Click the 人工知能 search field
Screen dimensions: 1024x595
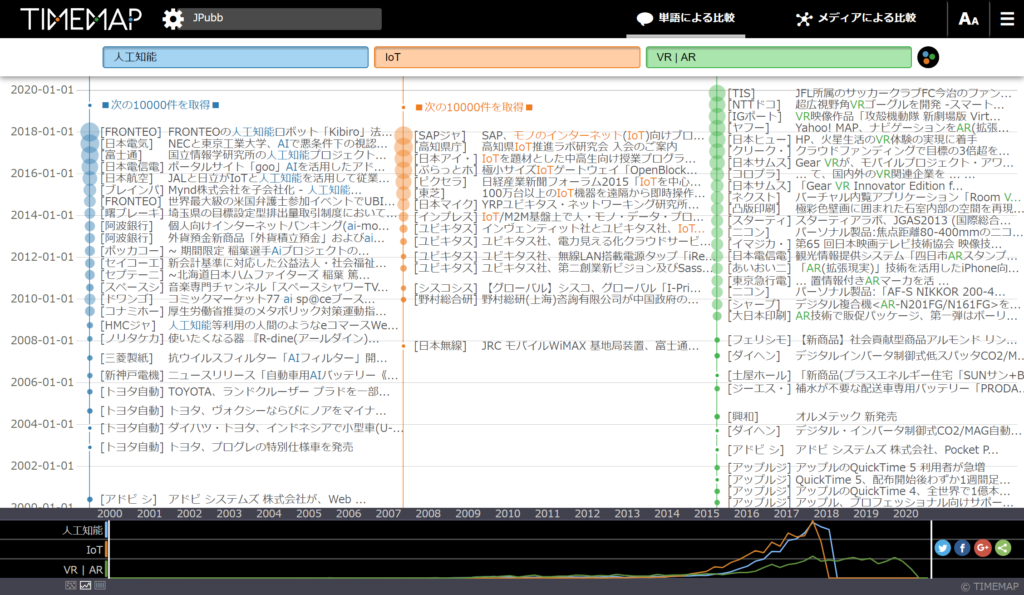point(236,57)
